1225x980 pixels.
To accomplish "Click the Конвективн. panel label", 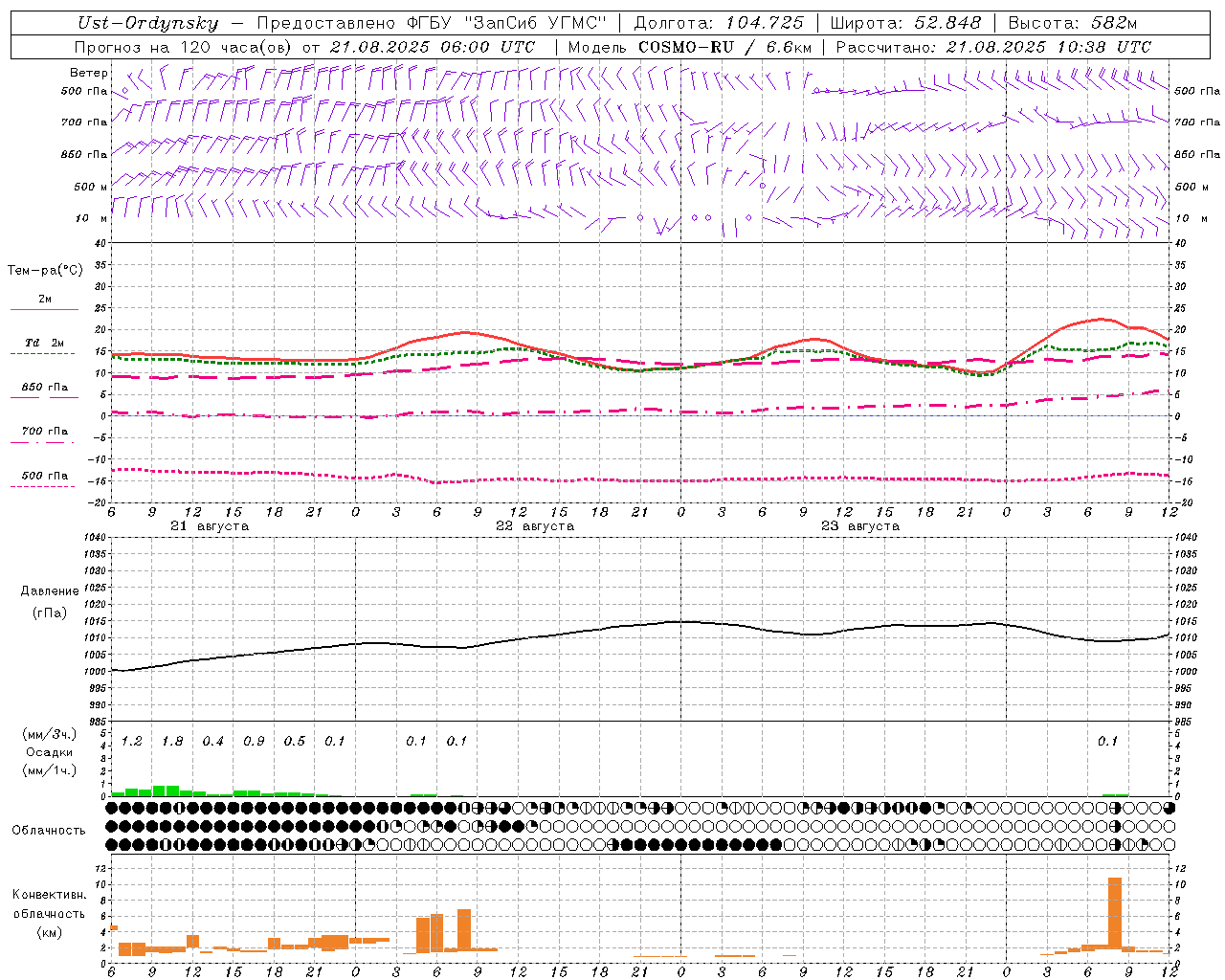I will click(x=49, y=895).
